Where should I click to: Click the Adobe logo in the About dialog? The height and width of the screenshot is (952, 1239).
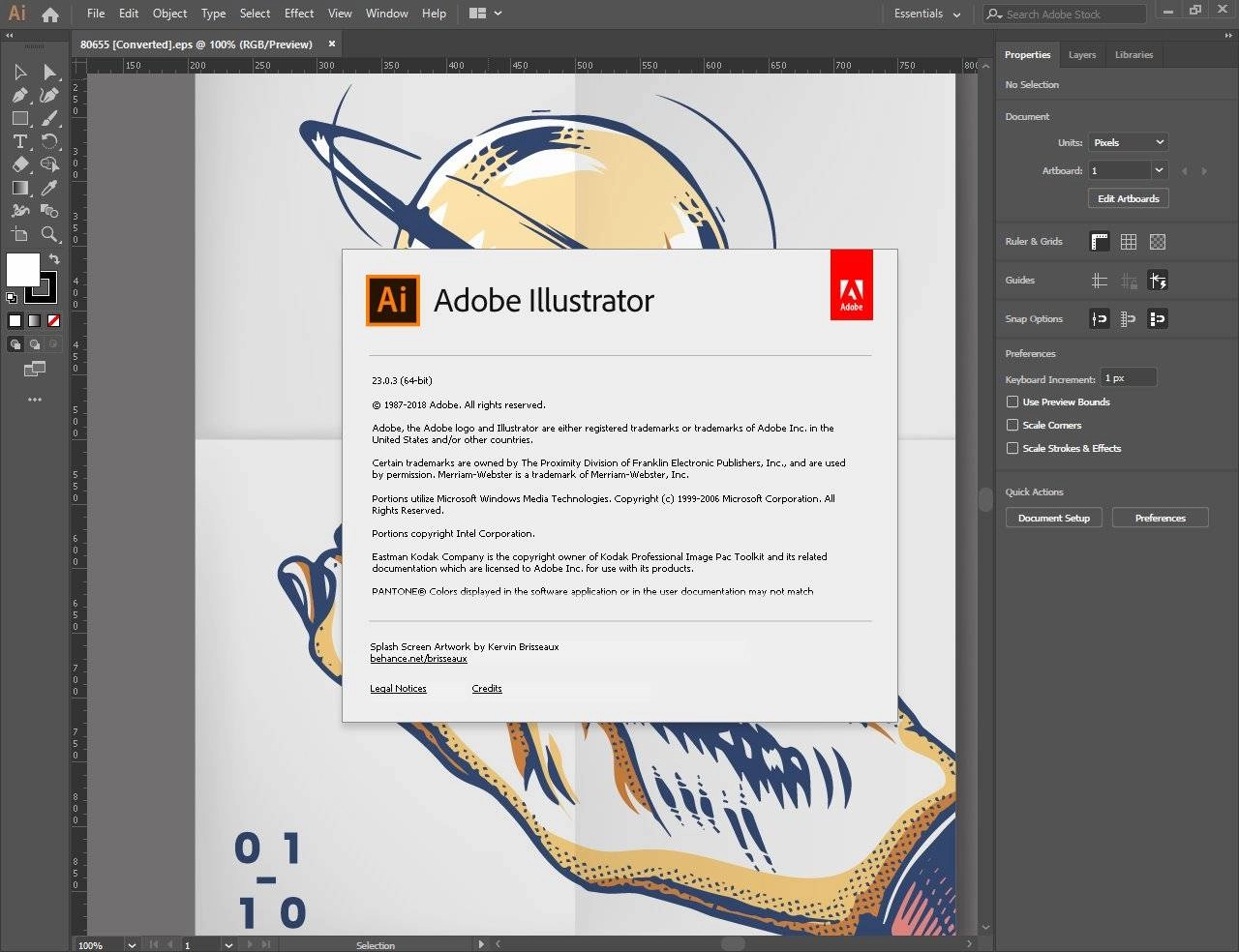click(852, 285)
